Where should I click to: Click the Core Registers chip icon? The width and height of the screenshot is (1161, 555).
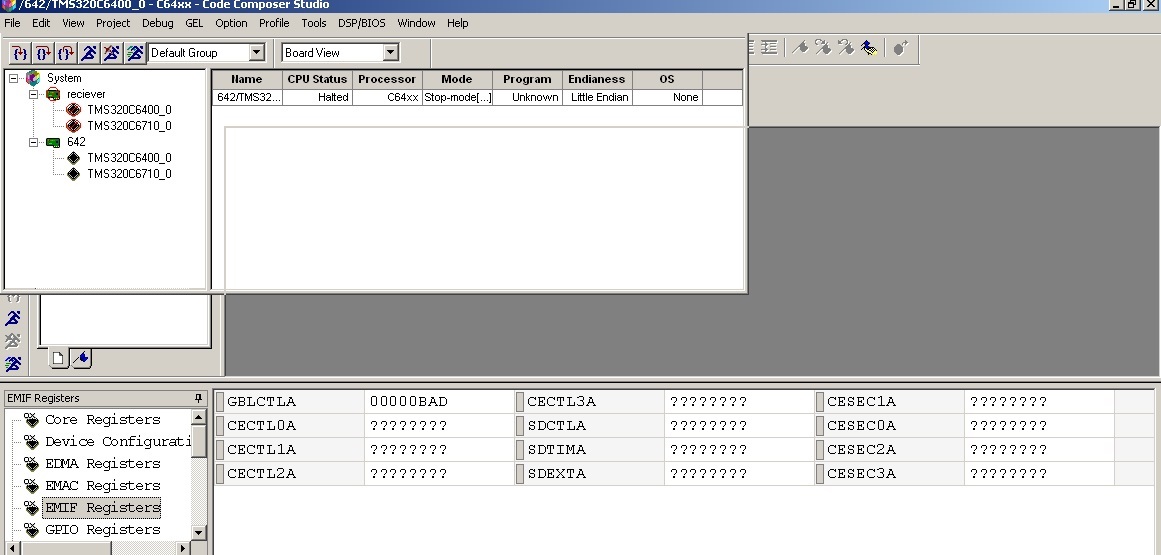31,420
